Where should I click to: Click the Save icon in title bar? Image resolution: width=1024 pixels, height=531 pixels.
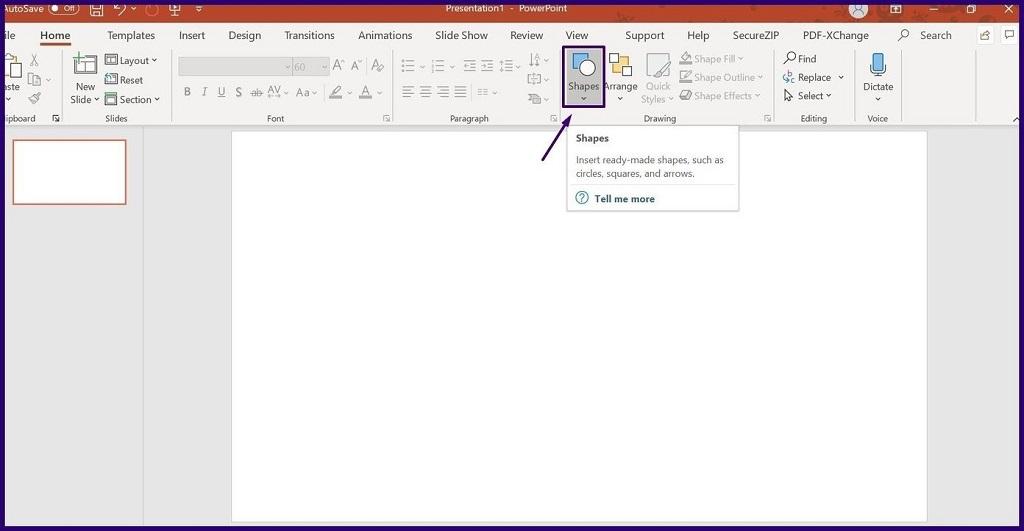click(x=96, y=9)
